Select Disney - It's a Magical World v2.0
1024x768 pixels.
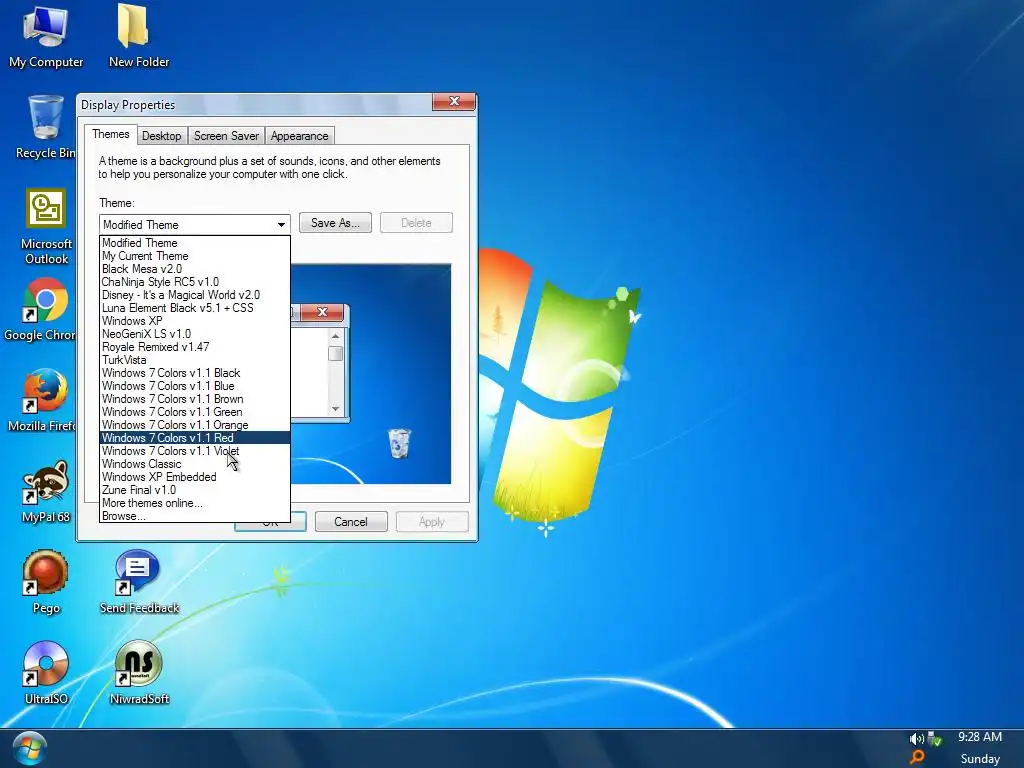[195, 295]
